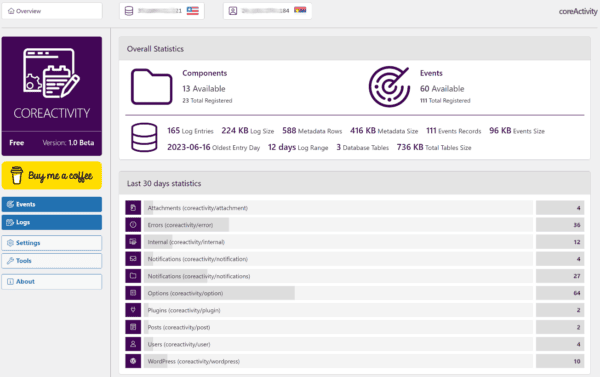Click the Users person icon
The height and width of the screenshot is (377, 600).
click(133, 344)
